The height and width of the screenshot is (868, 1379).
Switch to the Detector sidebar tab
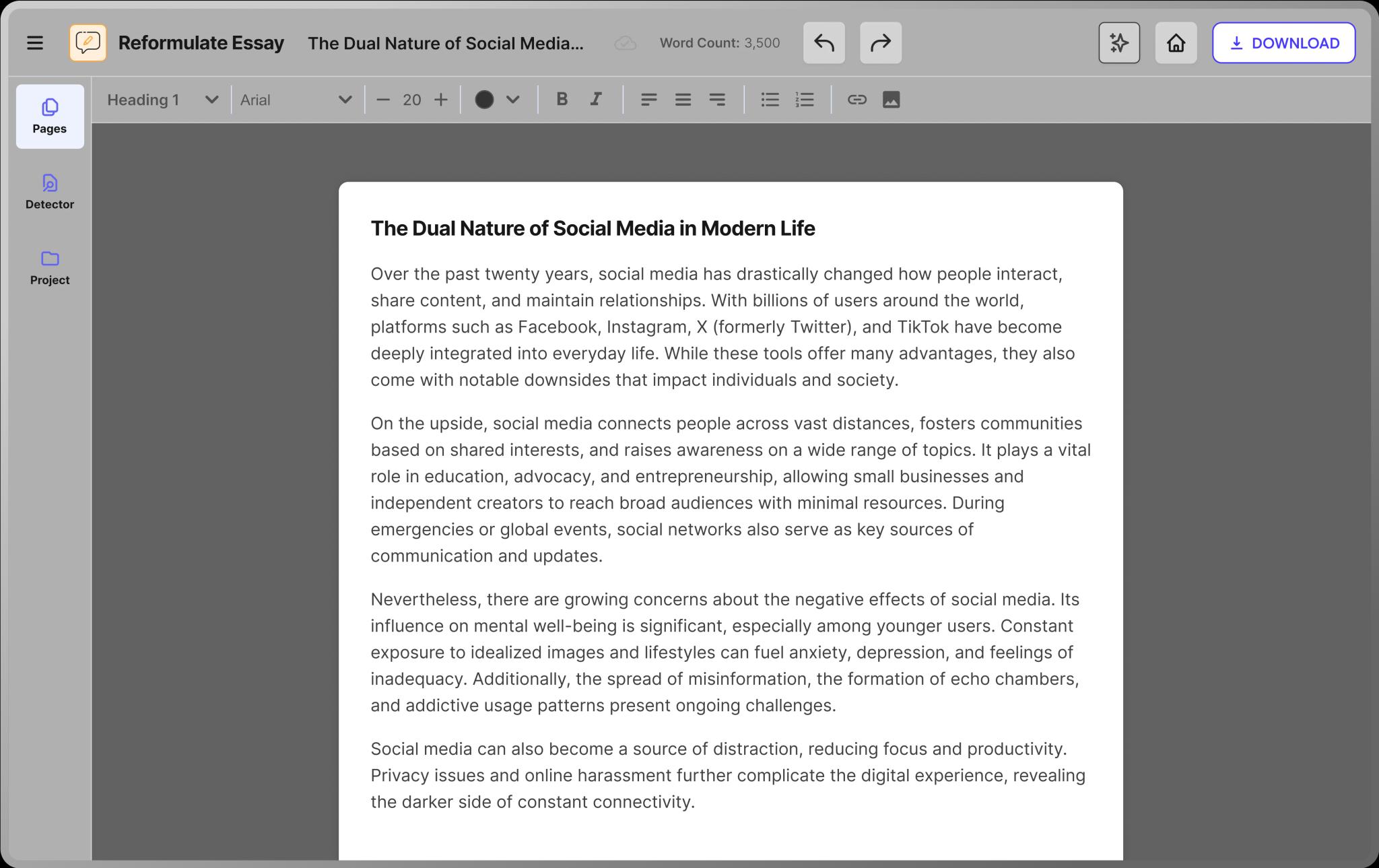(50, 192)
